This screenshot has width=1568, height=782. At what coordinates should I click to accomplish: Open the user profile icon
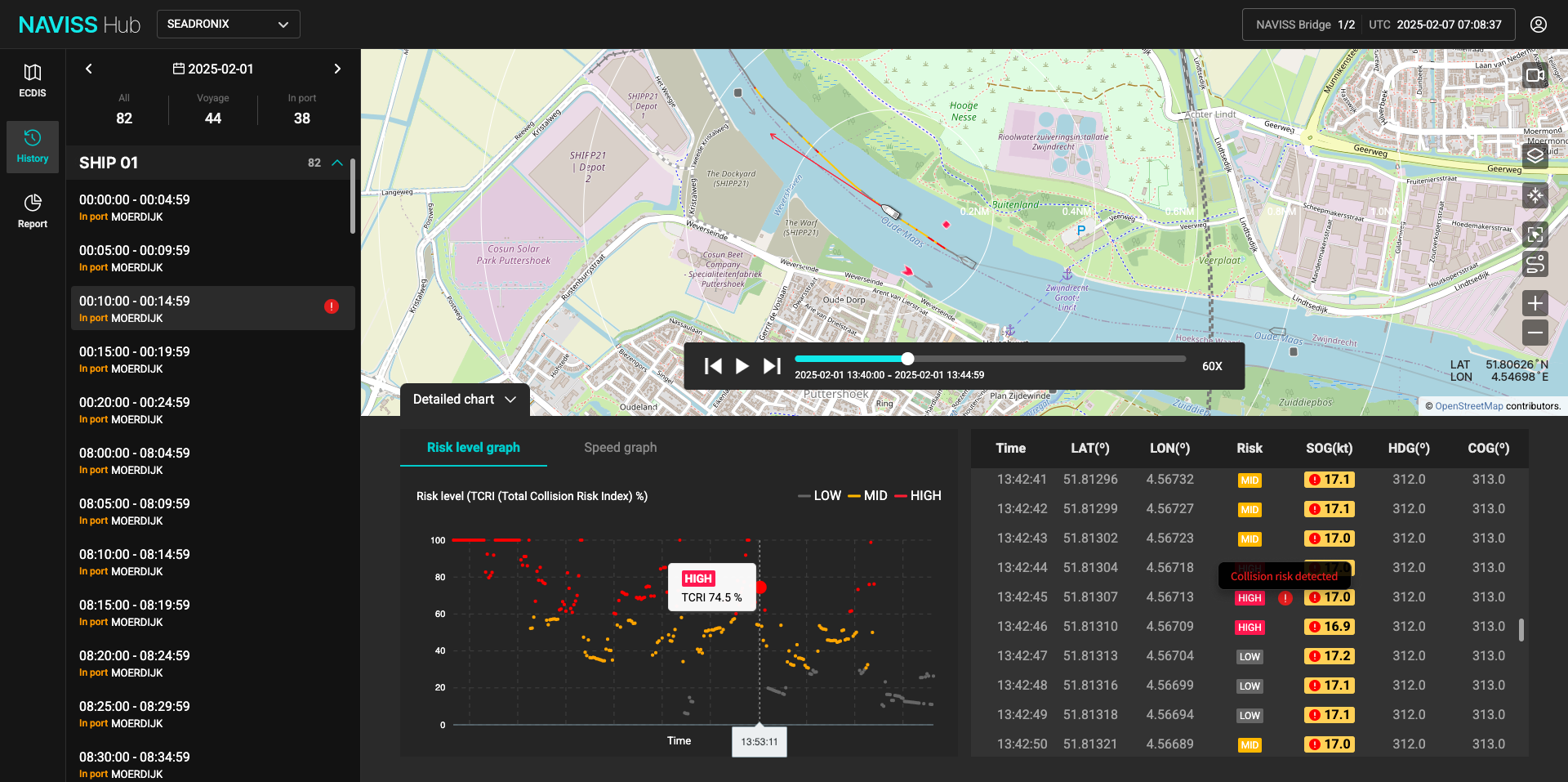click(x=1538, y=25)
